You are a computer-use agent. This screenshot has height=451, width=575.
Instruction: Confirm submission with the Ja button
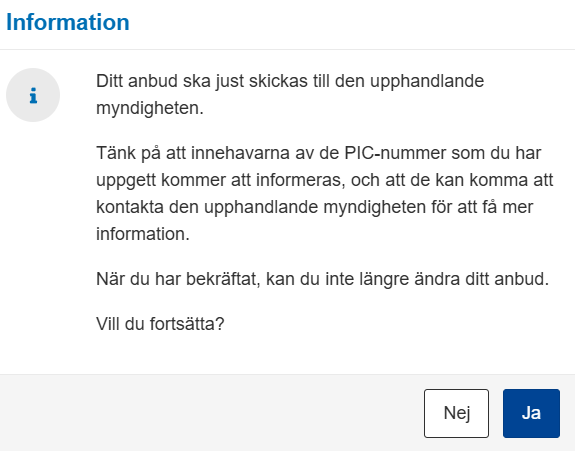pyautogui.click(x=531, y=413)
